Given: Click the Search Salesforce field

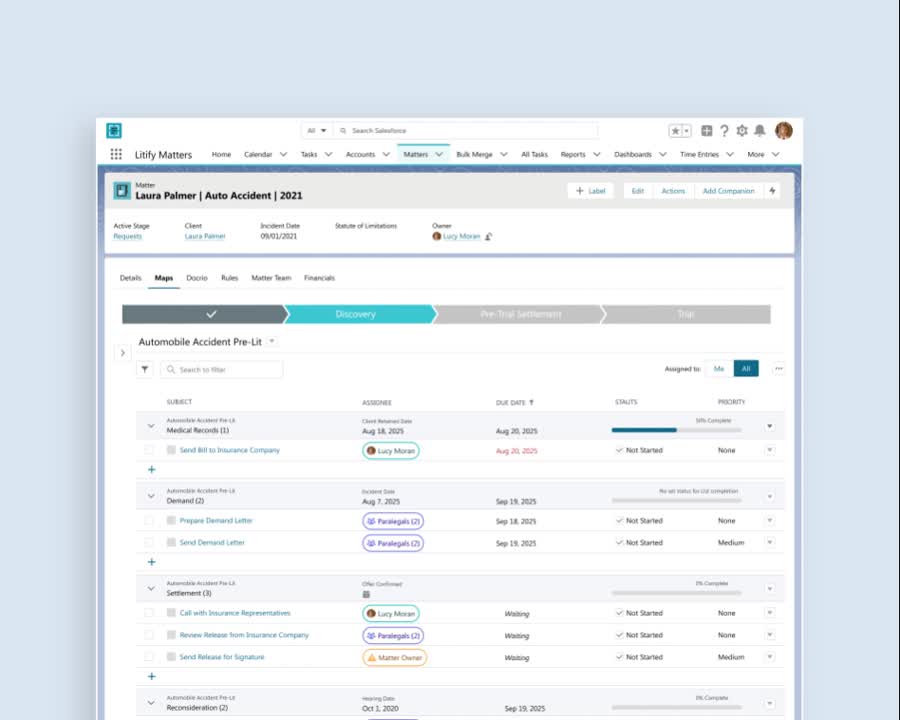Looking at the screenshot, I should [x=466, y=131].
